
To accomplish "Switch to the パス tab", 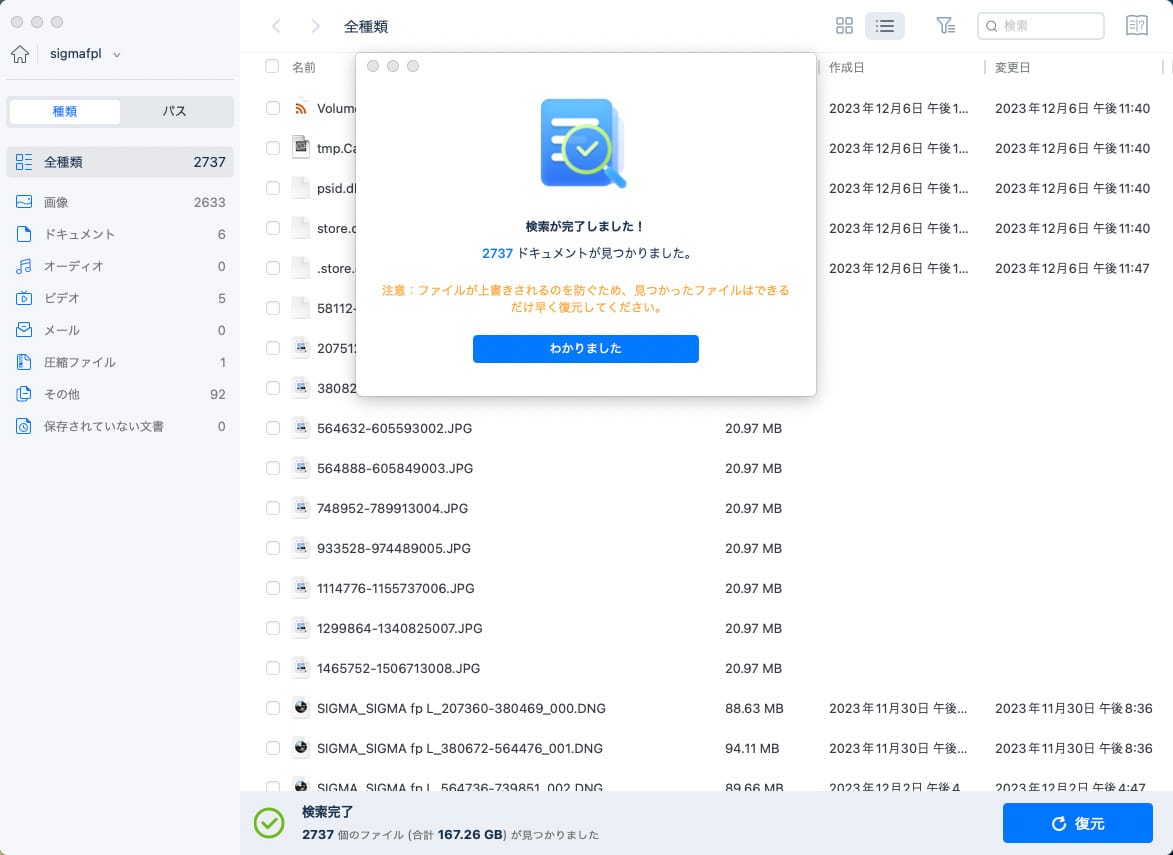I will click(x=176, y=111).
